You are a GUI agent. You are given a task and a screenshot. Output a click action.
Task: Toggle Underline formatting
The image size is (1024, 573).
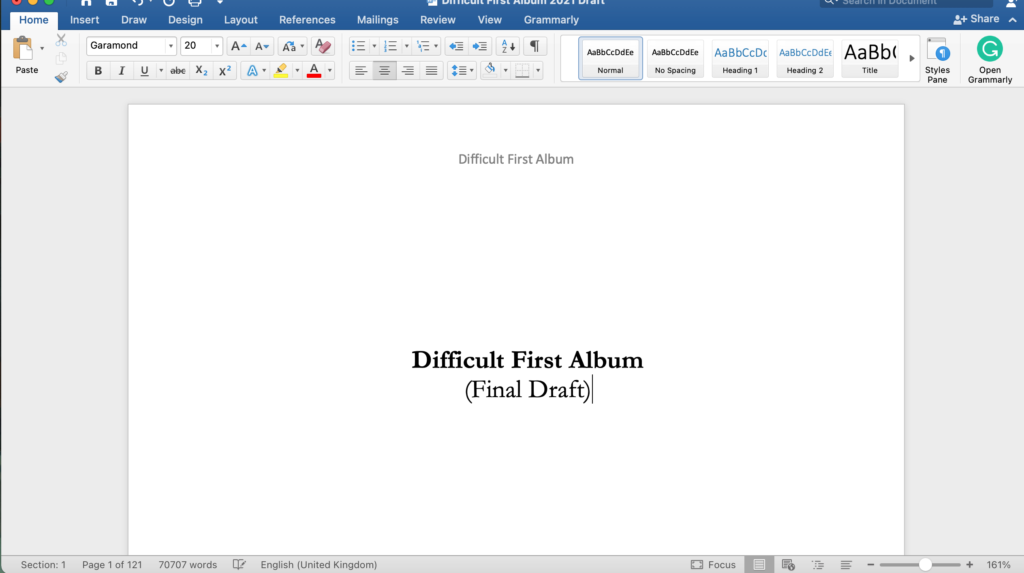(144, 71)
